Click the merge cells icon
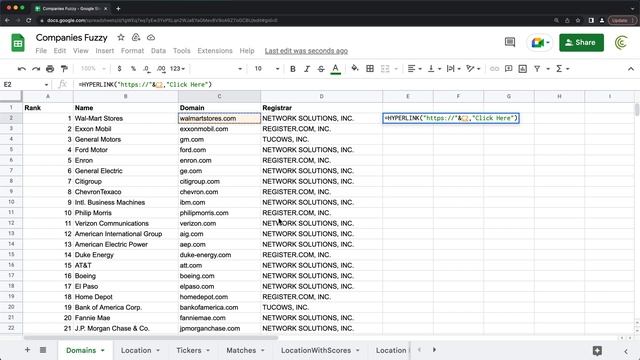640x360 pixels. (x=385, y=69)
